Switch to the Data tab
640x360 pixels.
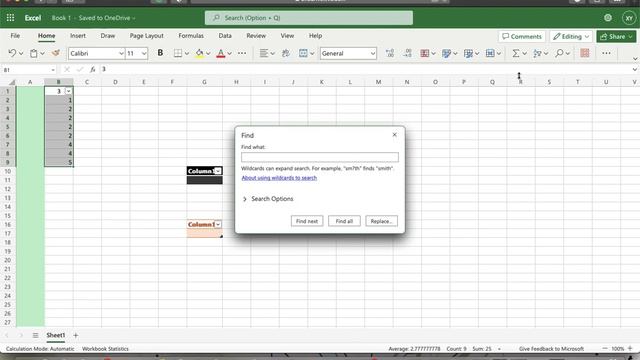[x=225, y=36]
